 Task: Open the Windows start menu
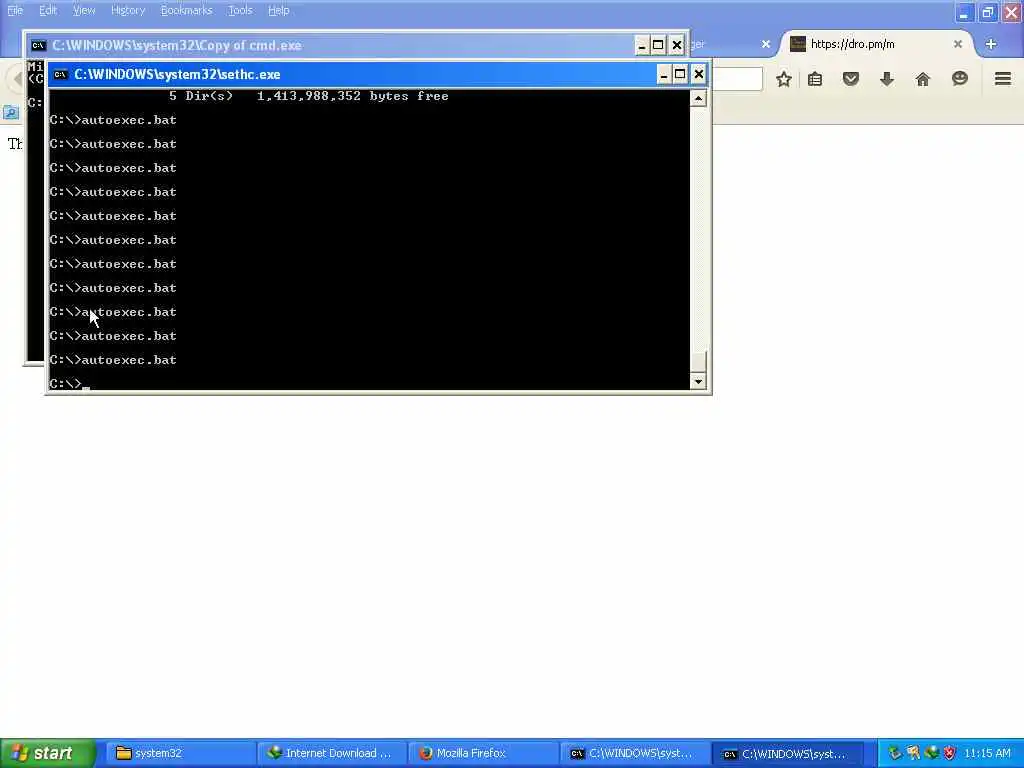(x=48, y=753)
